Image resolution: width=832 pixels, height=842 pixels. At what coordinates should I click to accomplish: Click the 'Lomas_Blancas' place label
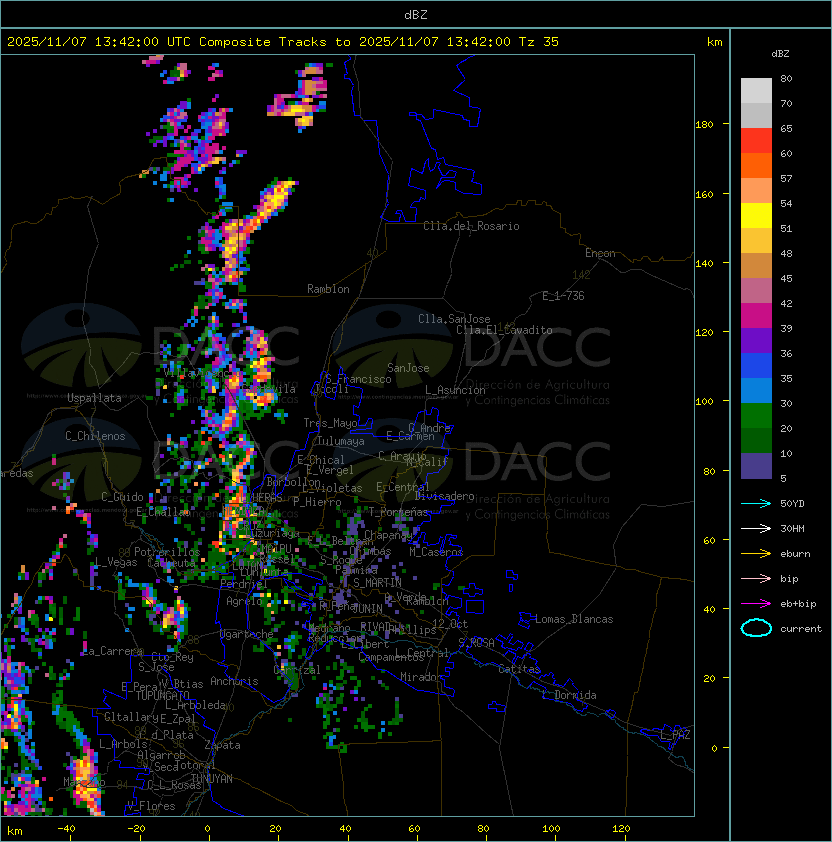574,619
